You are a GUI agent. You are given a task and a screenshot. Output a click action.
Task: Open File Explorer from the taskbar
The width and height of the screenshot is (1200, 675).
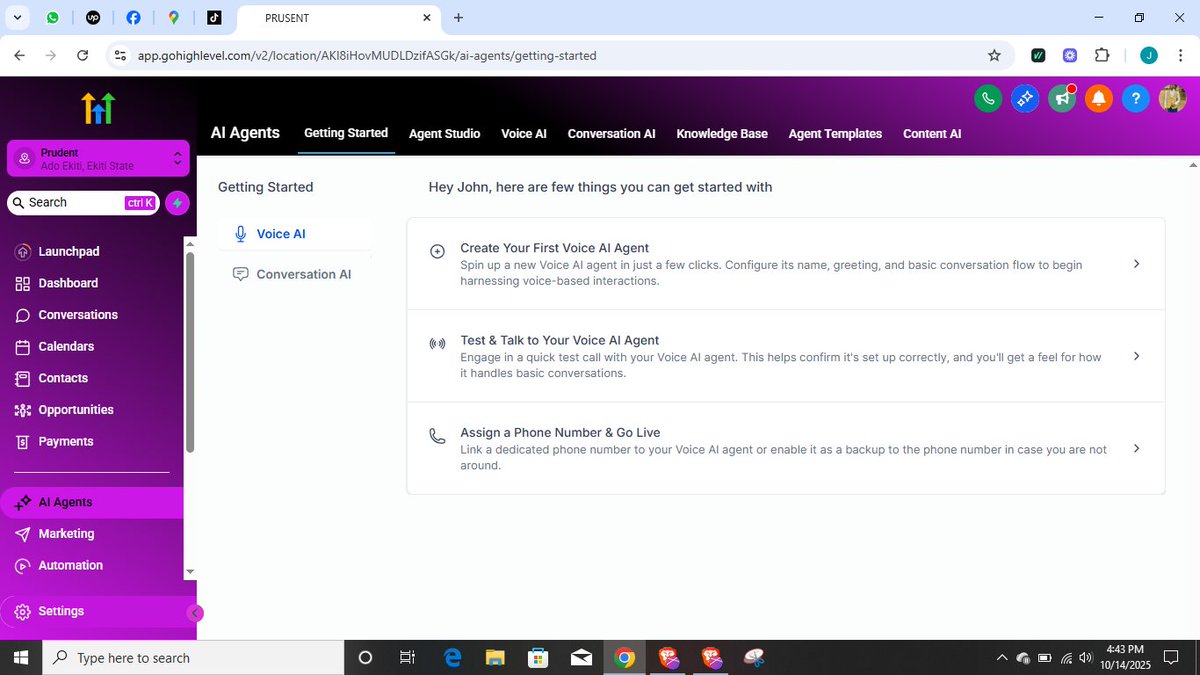(495, 657)
